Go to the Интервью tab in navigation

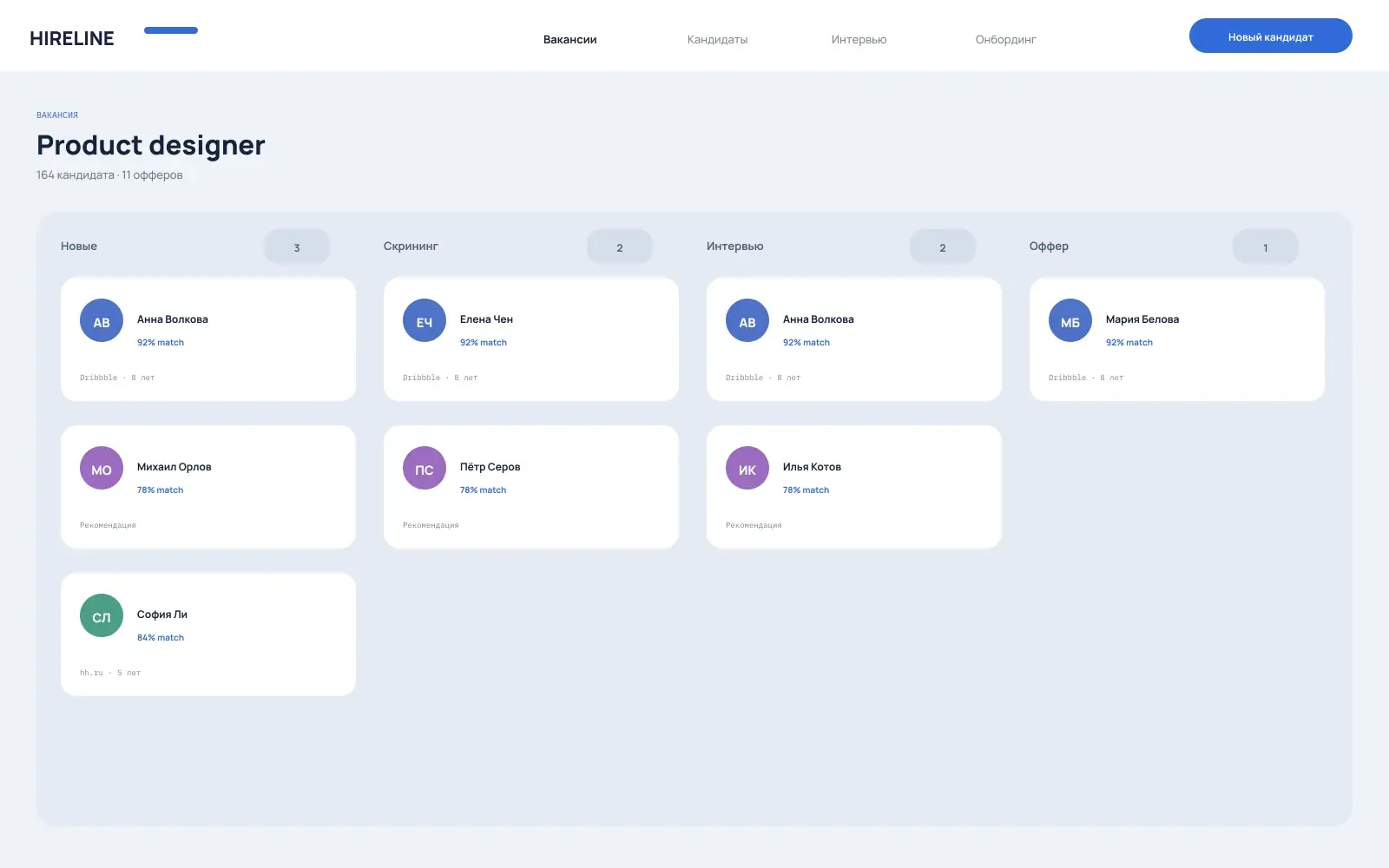click(x=859, y=39)
